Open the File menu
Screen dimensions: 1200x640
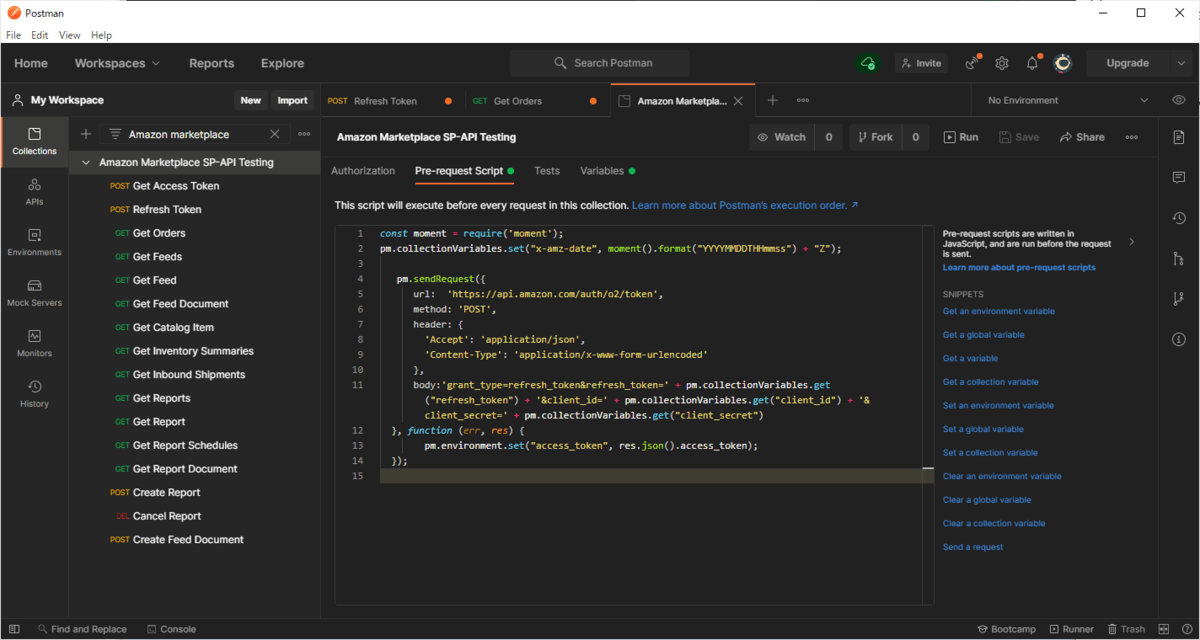coord(14,35)
